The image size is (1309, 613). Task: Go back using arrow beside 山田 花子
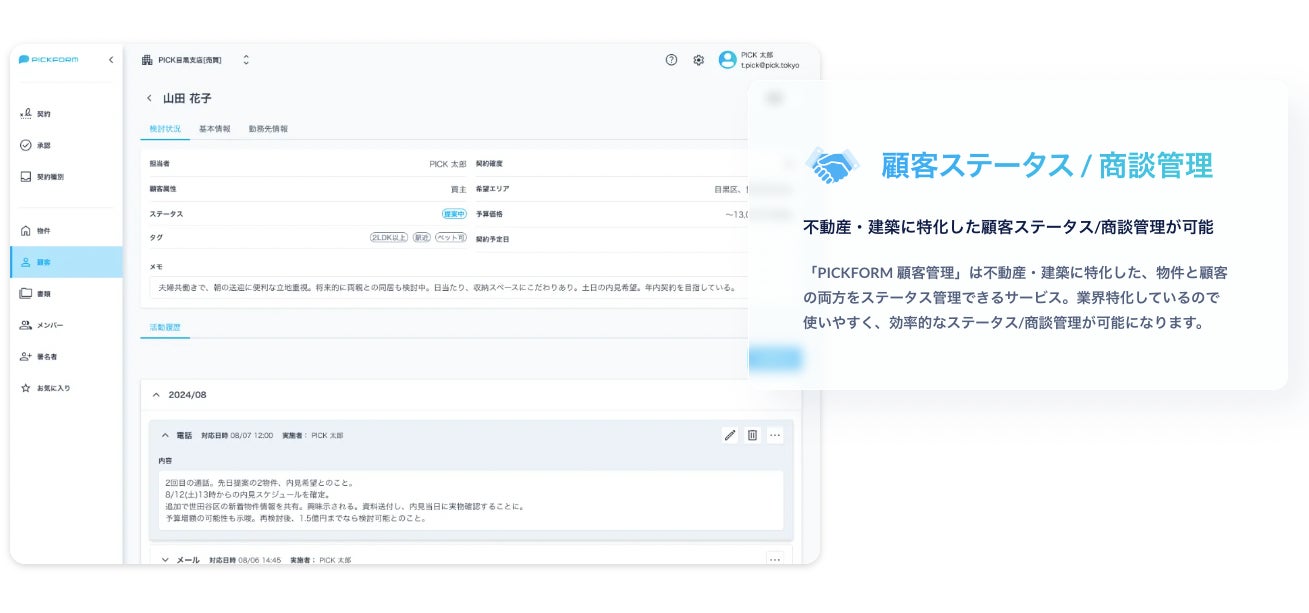[150, 98]
